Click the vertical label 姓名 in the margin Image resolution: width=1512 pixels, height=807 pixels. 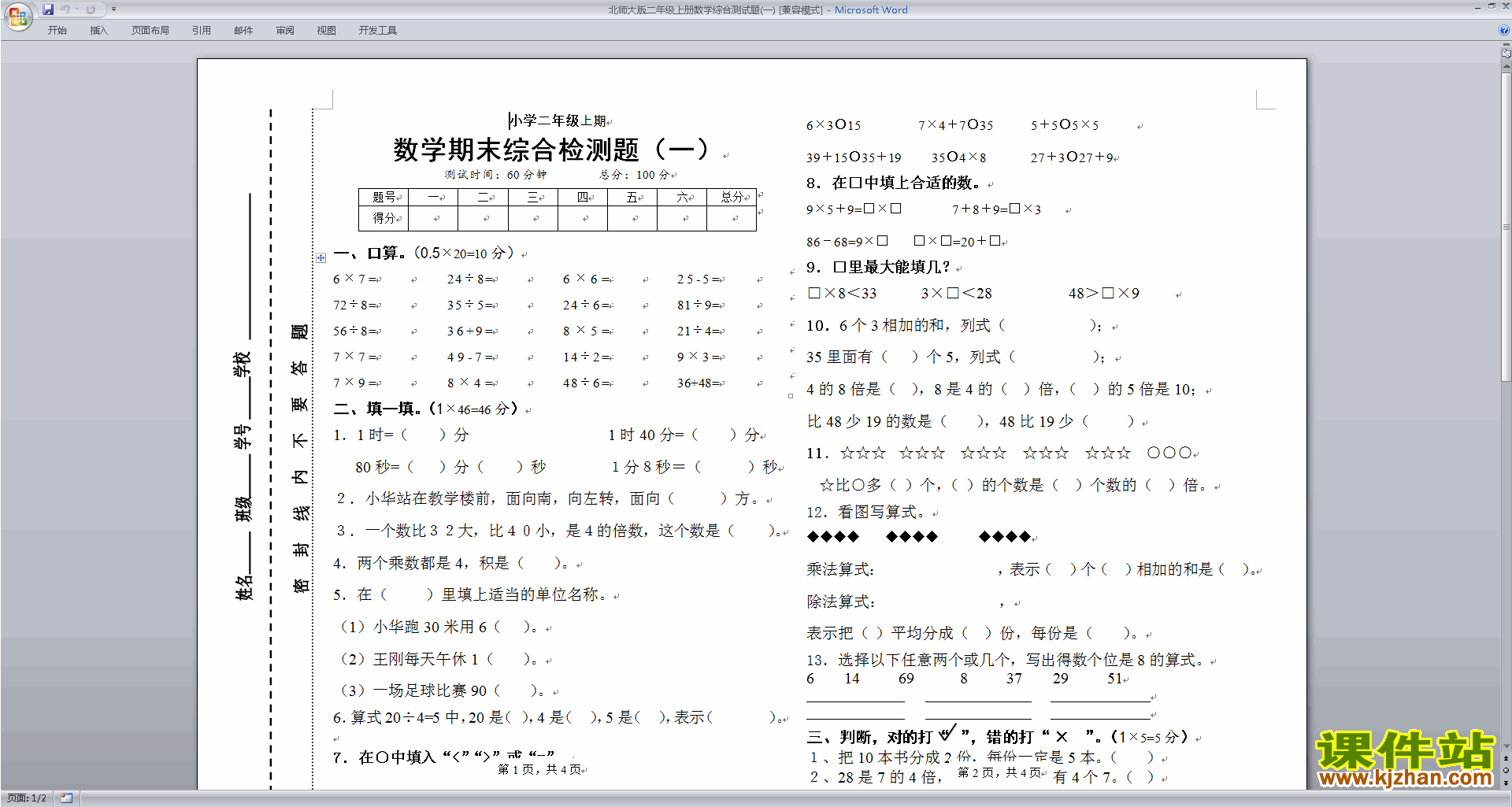244,587
